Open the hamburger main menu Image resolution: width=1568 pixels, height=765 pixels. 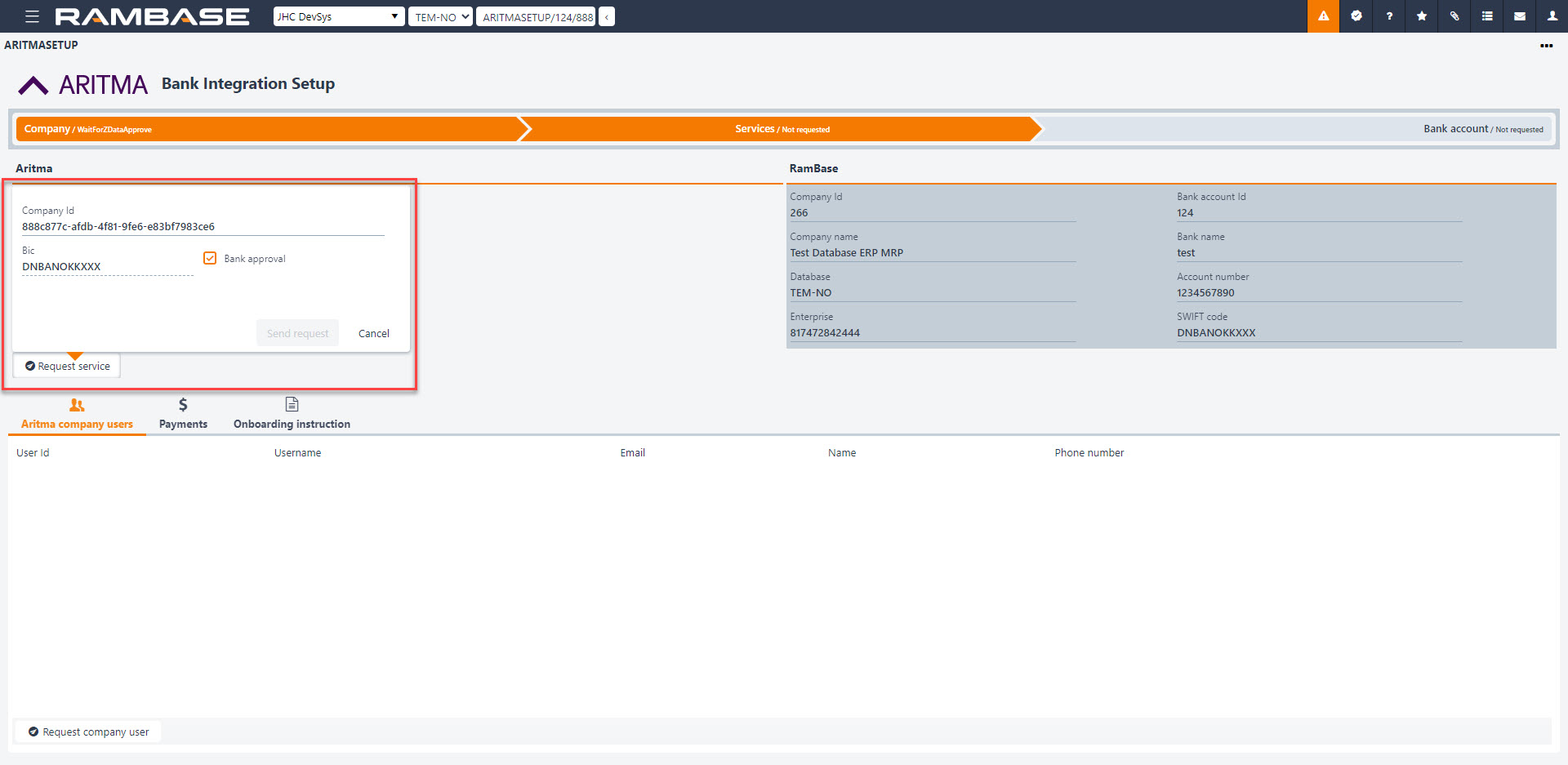(x=32, y=16)
